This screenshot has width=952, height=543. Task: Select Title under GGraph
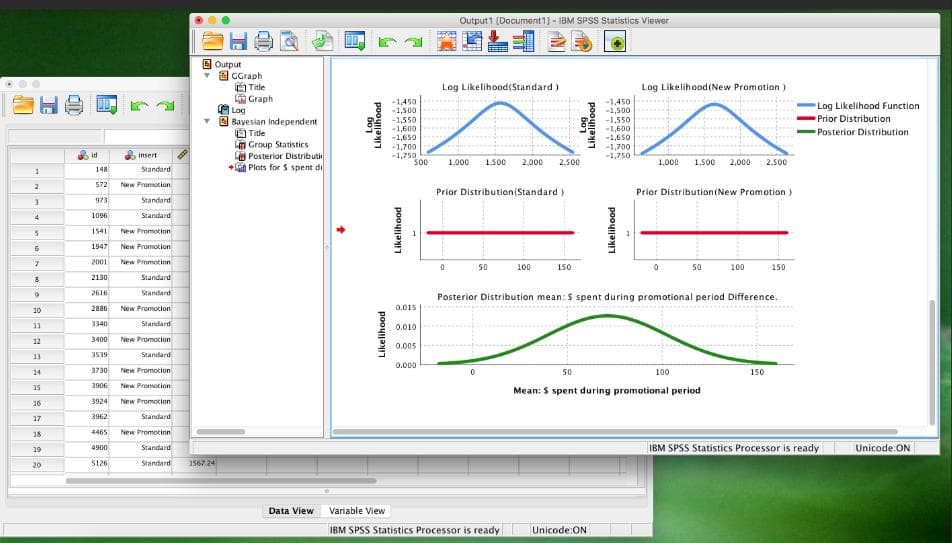(257, 87)
